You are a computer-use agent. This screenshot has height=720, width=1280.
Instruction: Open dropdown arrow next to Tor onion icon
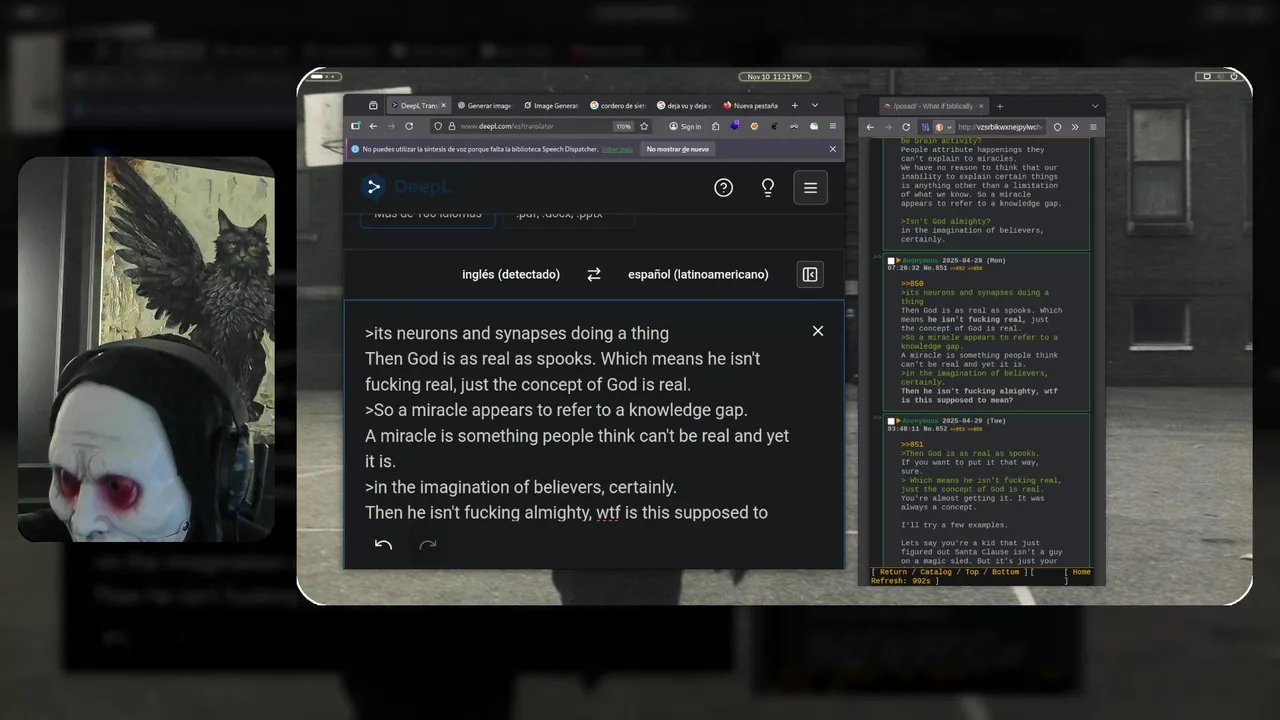coord(949,127)
